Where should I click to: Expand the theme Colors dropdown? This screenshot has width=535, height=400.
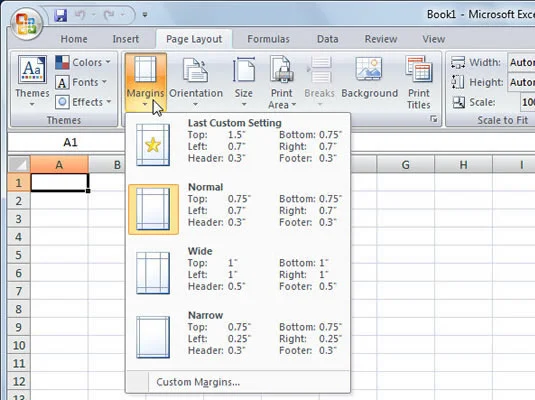pos(83,62)
